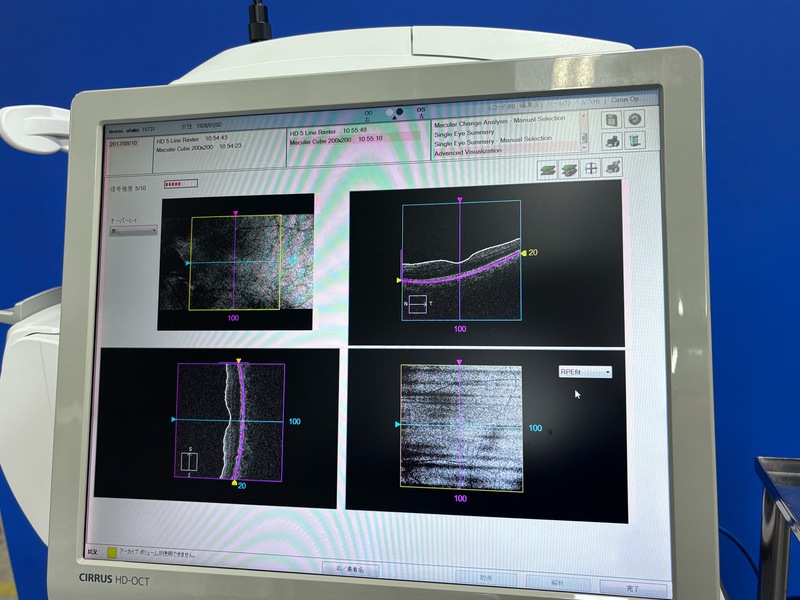Click the save (floppy disk) icon

[x=610, y=119]
